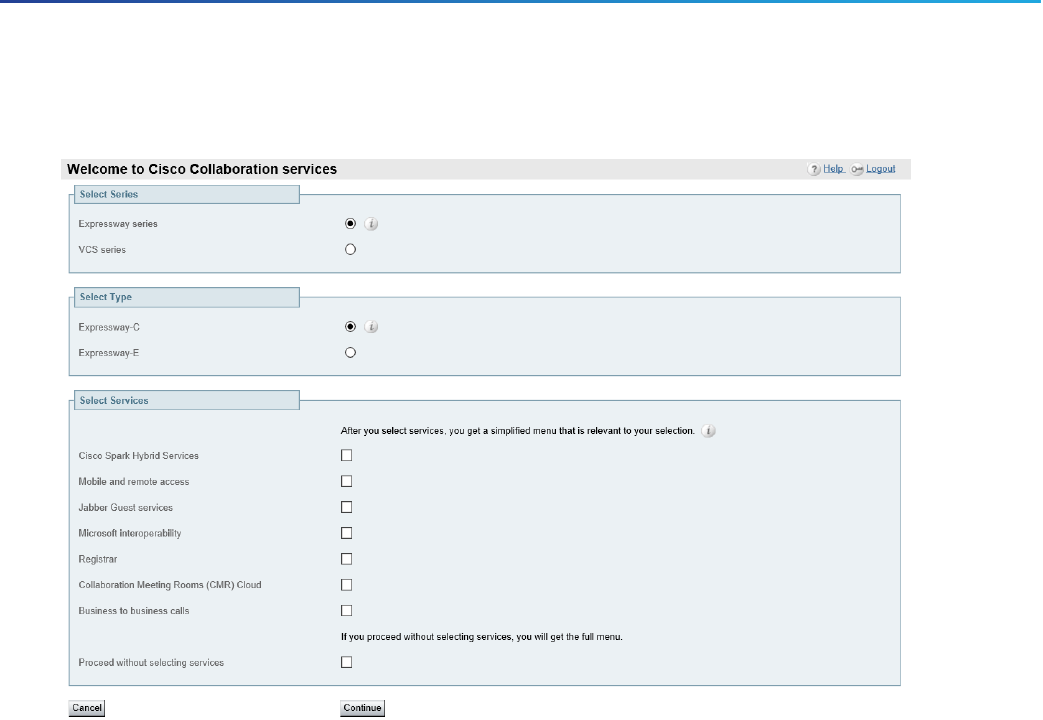Click the Expressway series label text
This screenshot has height=720, width=1043.
point(118,224)
